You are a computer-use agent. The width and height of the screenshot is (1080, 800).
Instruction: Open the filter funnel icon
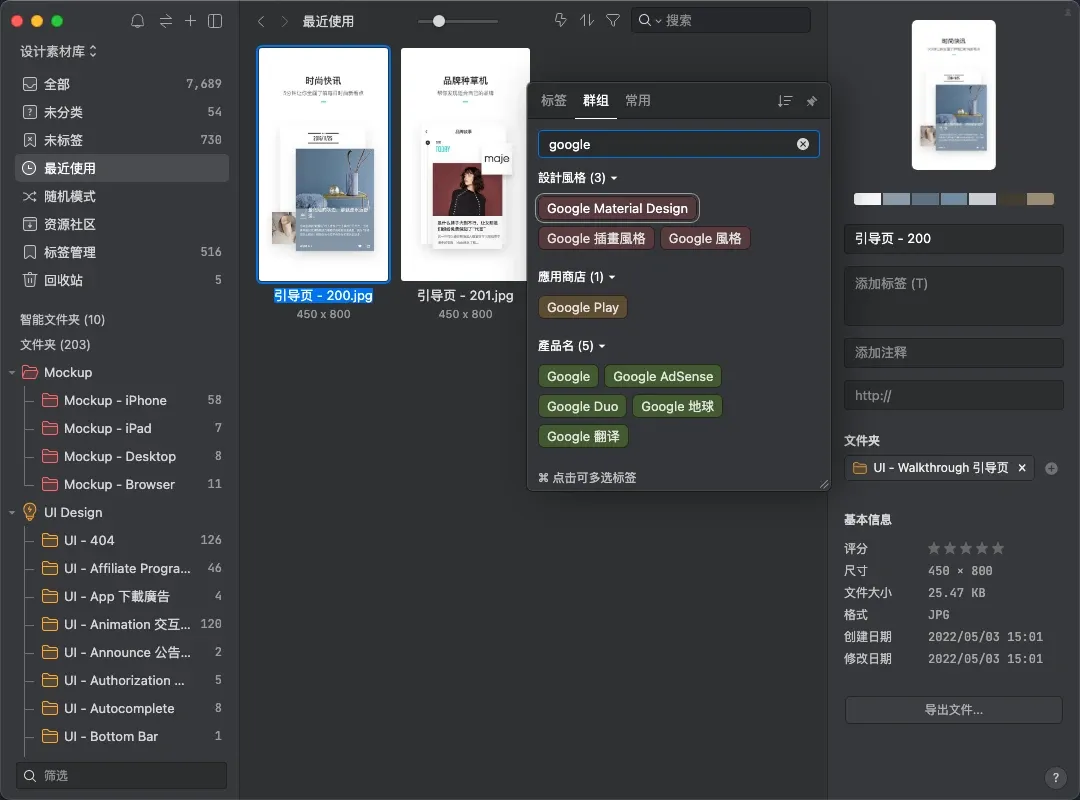click(612, 20)
